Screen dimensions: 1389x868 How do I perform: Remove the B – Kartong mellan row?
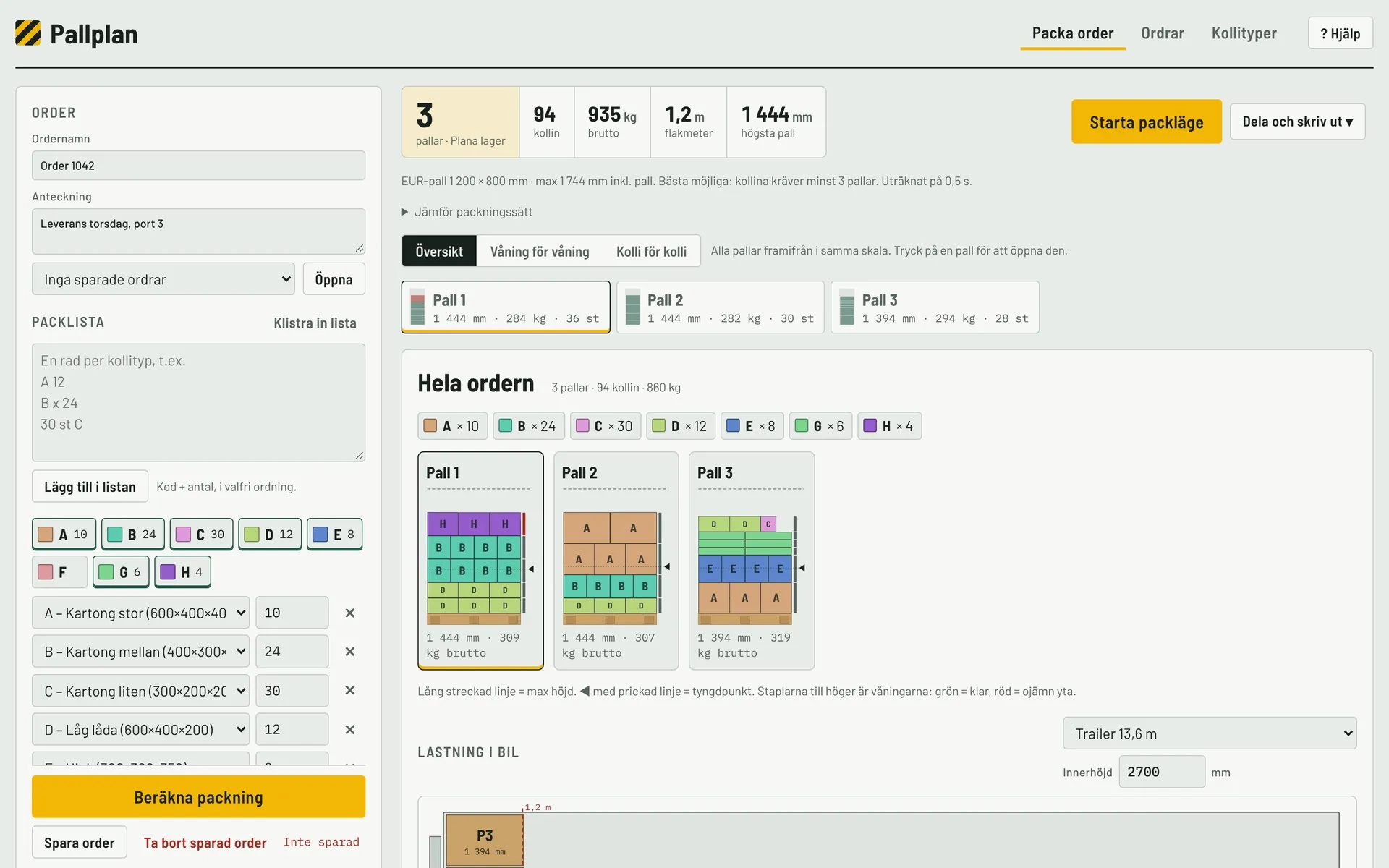[x=350, y=652]
